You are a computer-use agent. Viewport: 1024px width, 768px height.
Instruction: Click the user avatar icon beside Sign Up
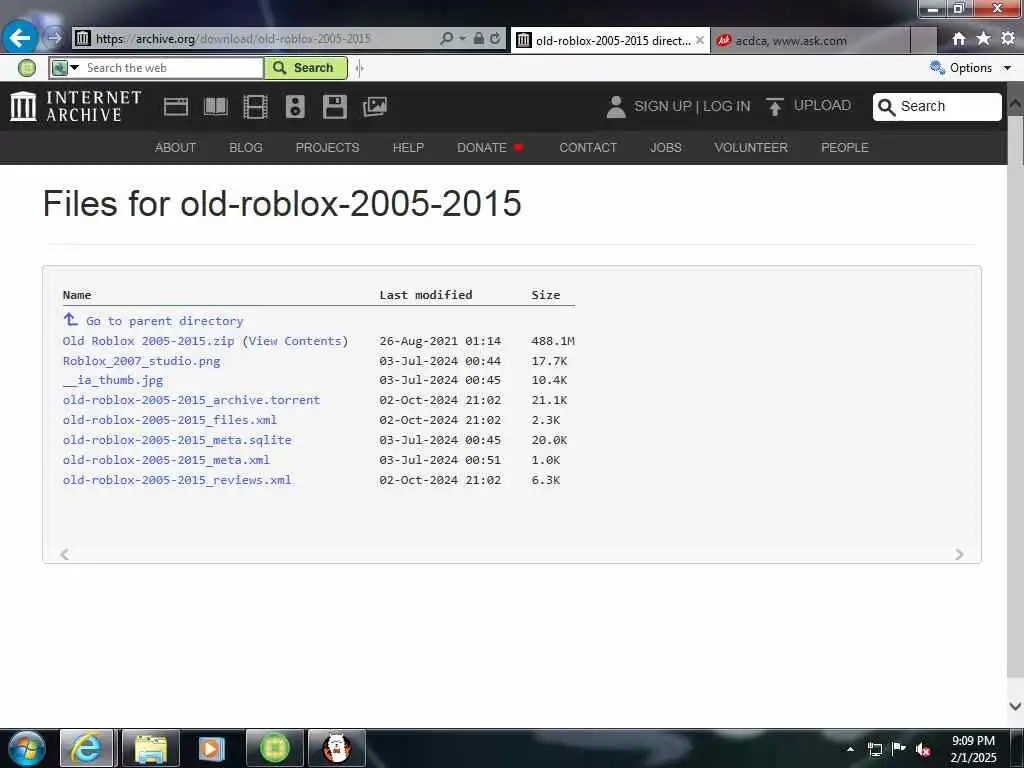616,106
